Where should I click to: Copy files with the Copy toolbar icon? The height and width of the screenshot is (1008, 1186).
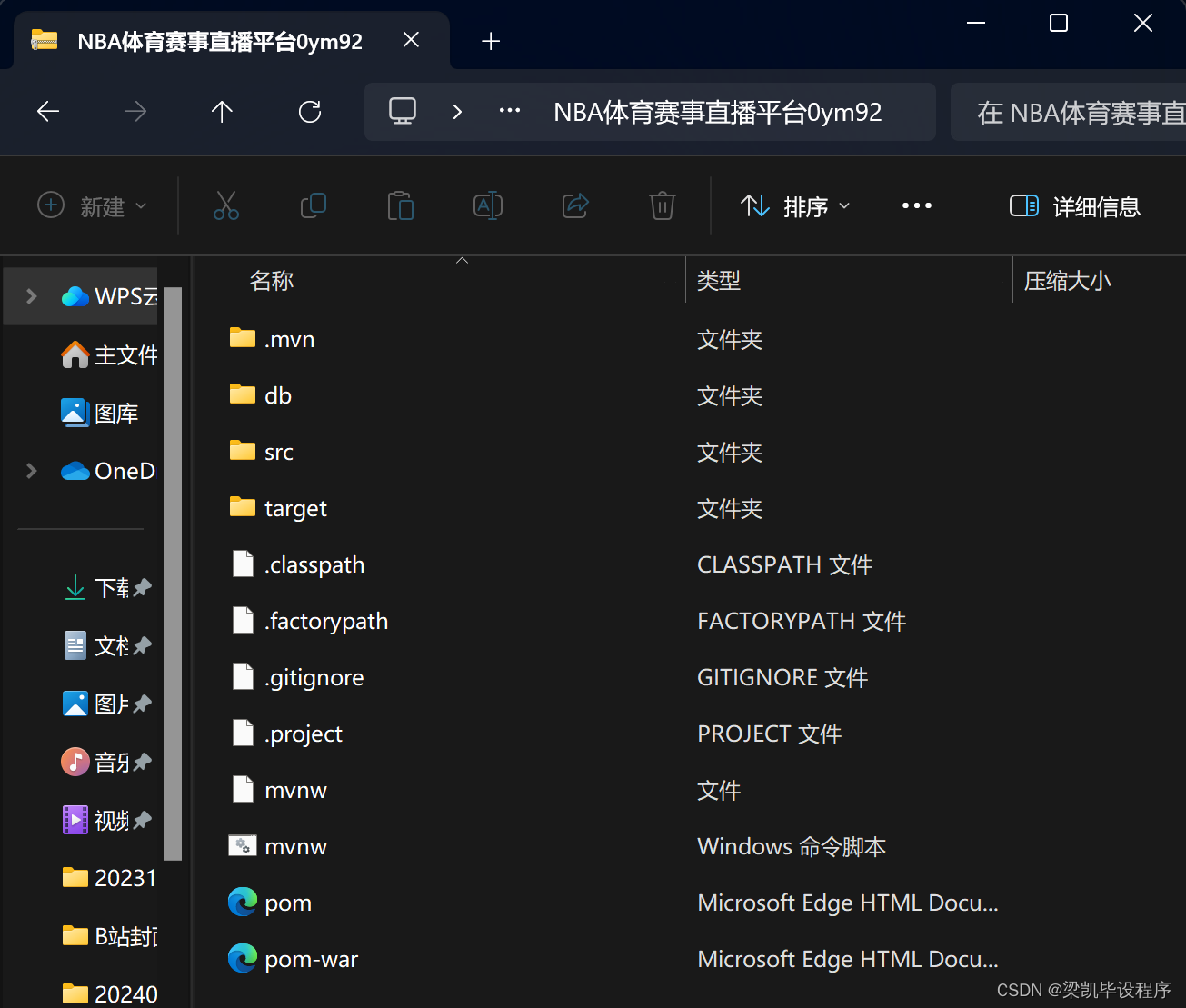[313, 205]
